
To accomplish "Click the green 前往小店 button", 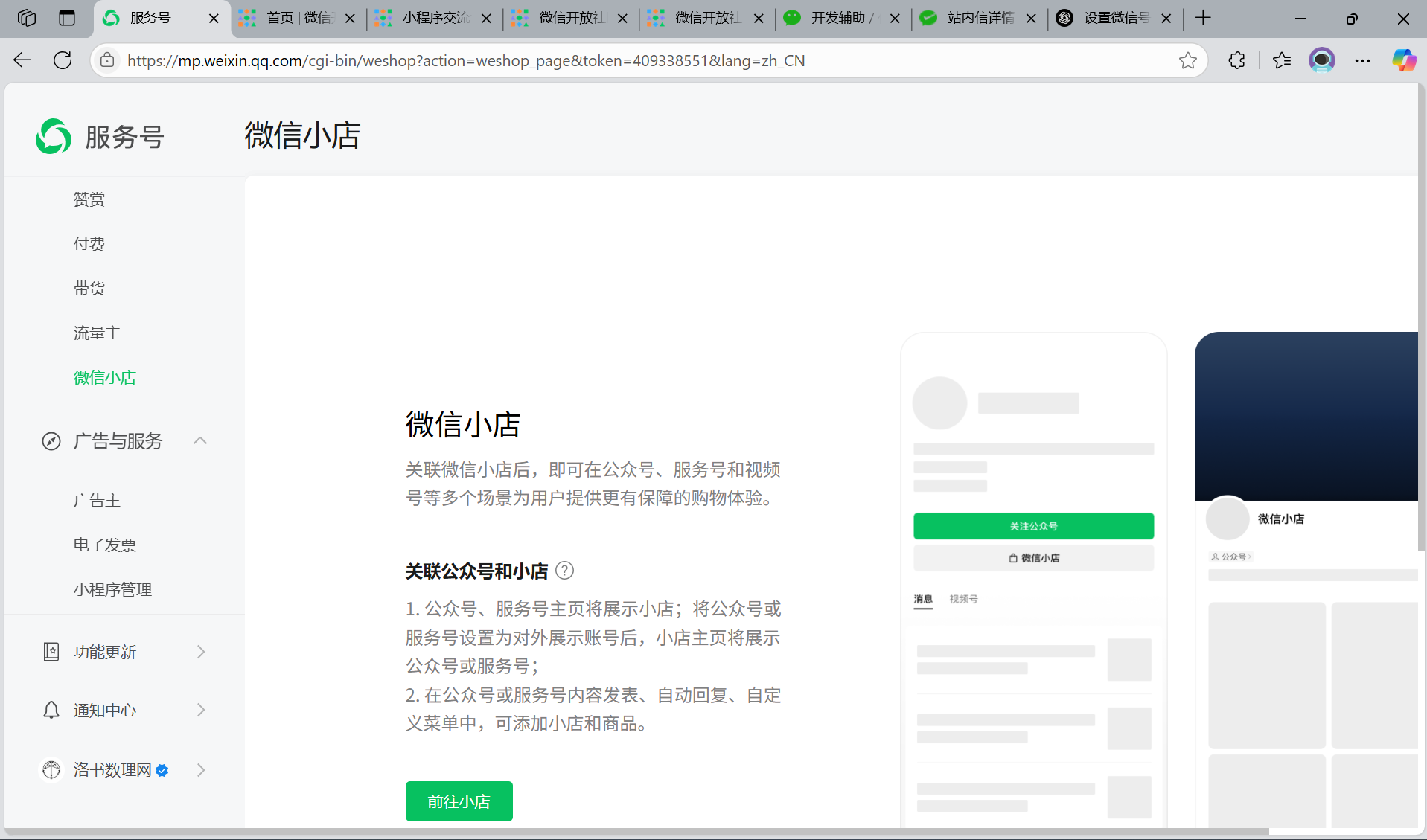I will tap(459, 801).
